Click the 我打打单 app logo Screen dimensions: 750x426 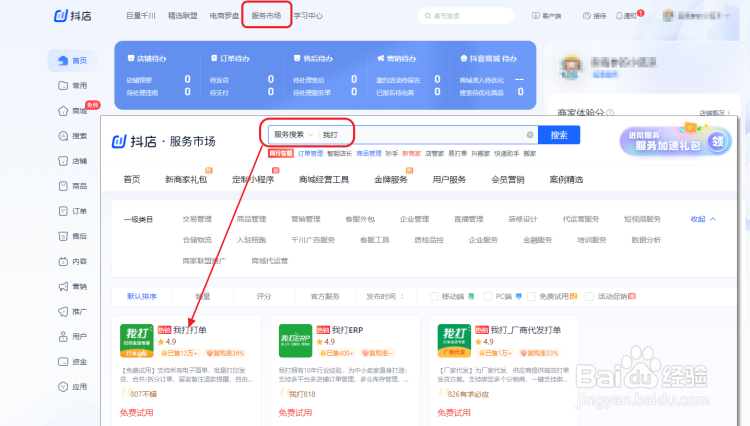(137, 341)
